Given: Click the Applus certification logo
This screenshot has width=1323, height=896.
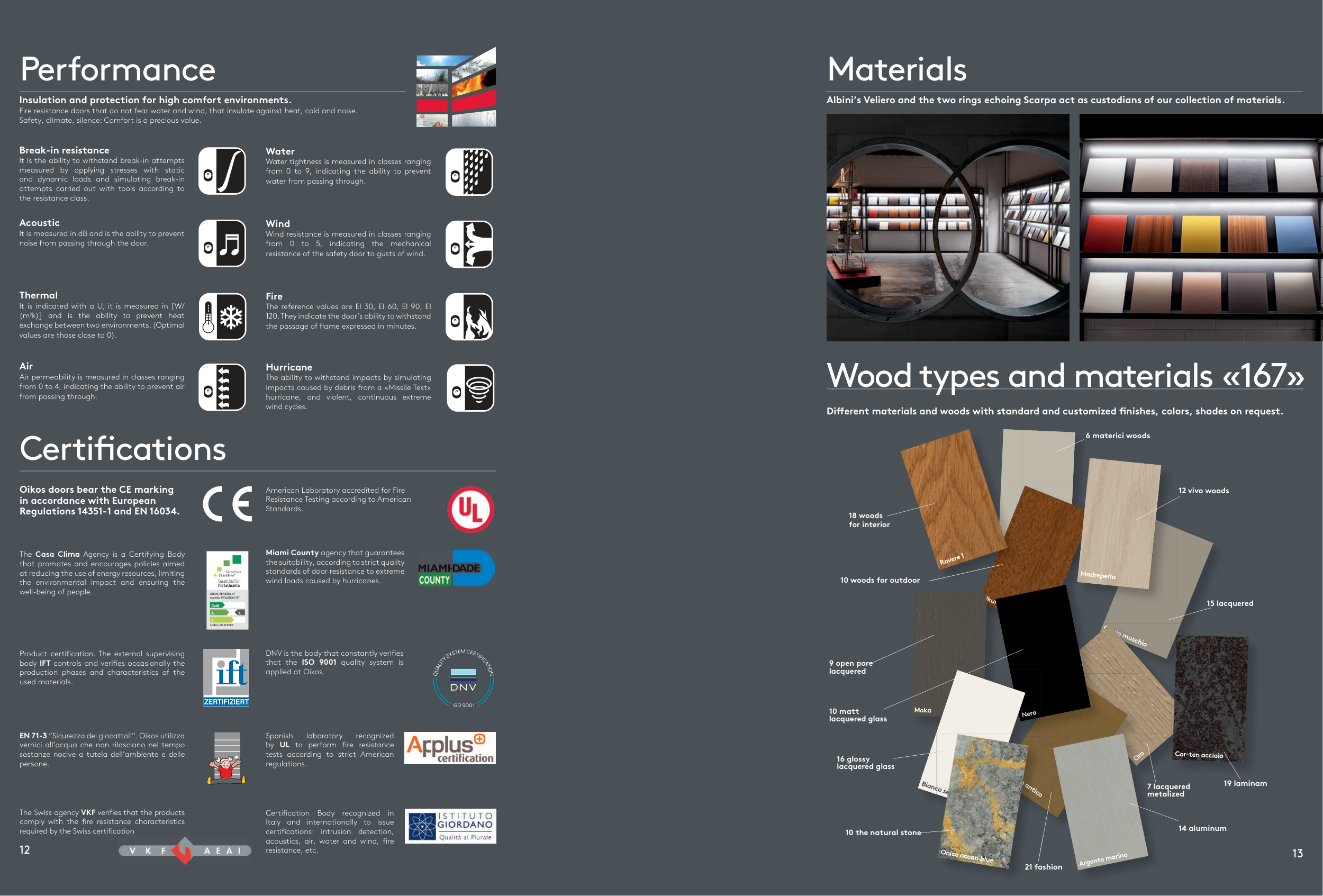Looking at the screenshot, I should pos(450,748).
